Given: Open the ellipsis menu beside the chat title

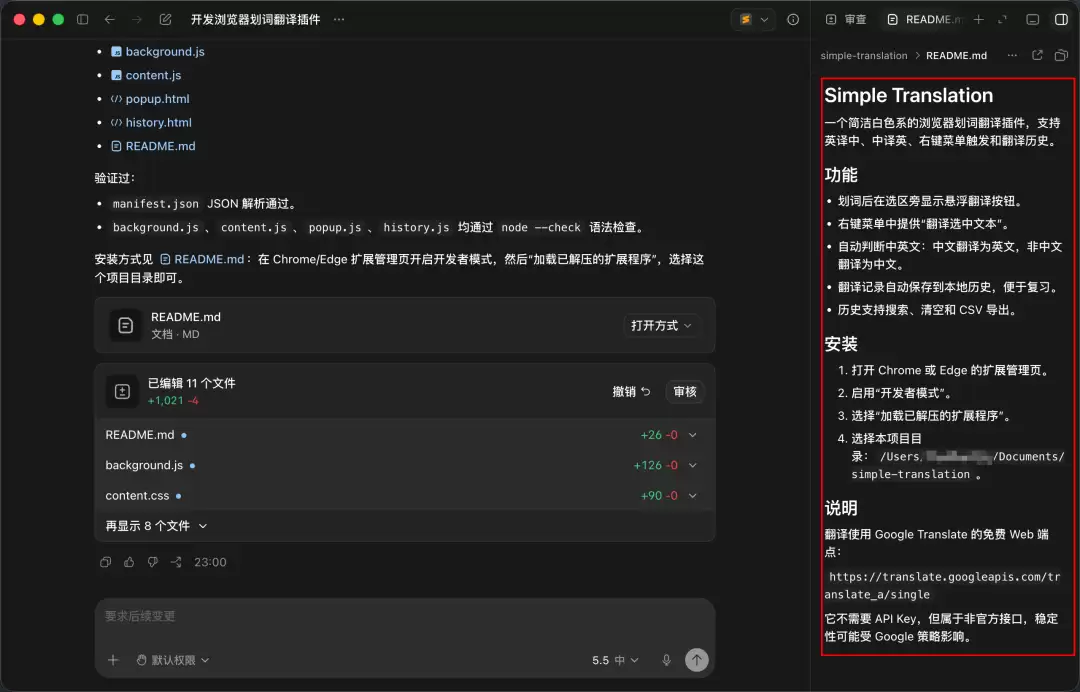Looking at the screenshot, I should click(339, 19).
